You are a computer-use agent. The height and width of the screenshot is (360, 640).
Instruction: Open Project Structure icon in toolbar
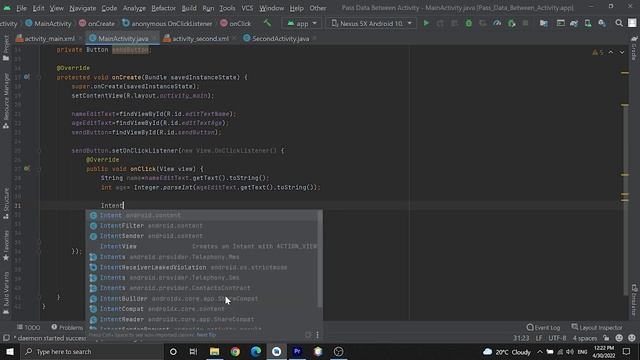[544, 23]
